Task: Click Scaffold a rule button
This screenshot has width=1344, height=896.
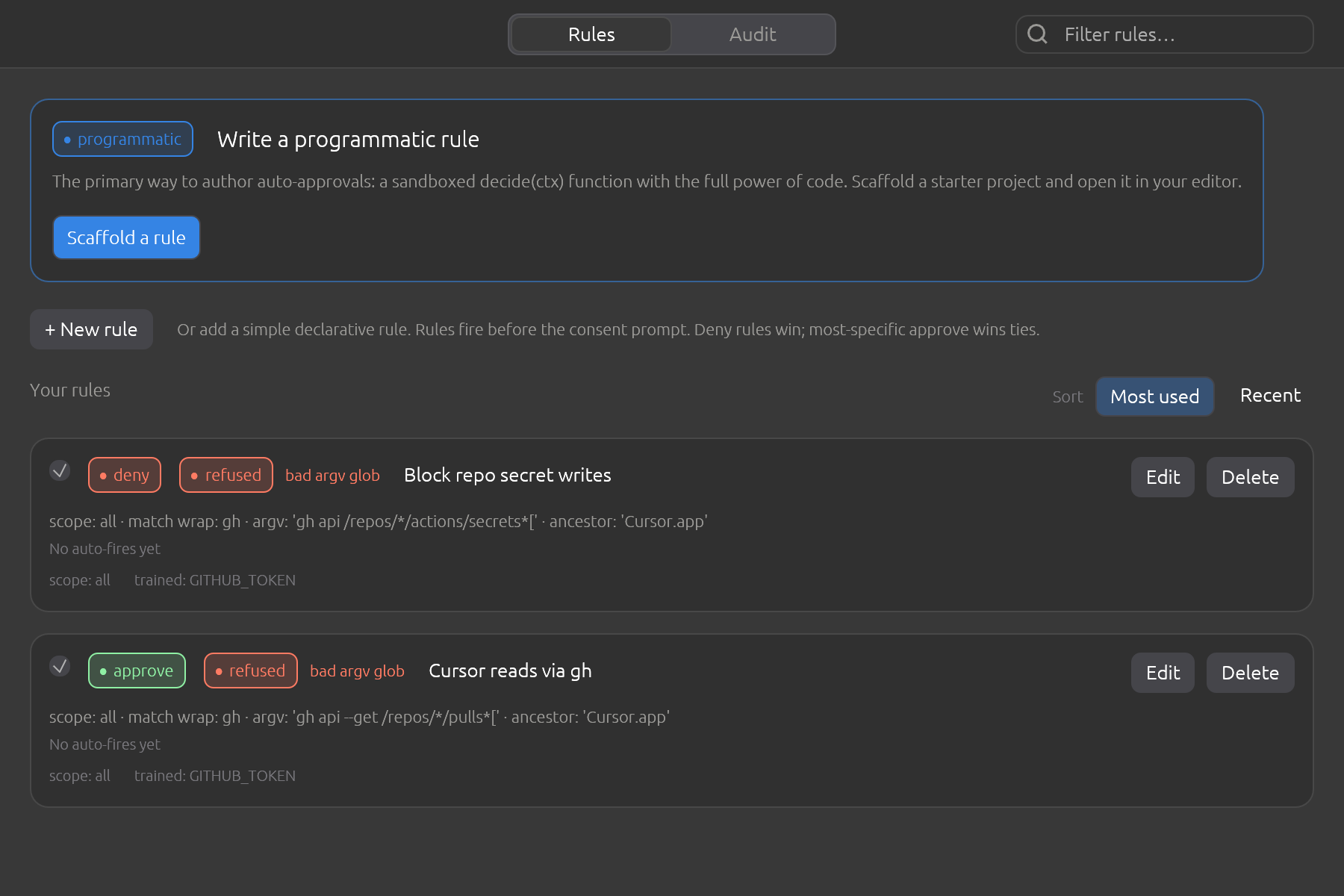Action: (x=126, y=237)
